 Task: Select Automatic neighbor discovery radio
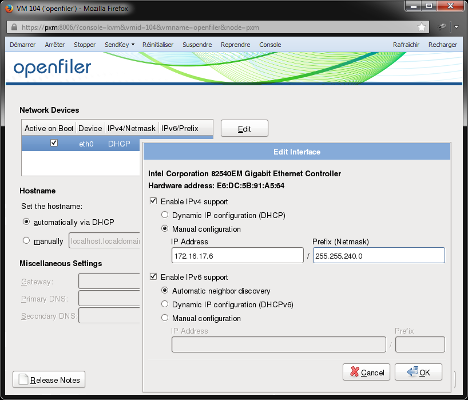click(164, 290)
